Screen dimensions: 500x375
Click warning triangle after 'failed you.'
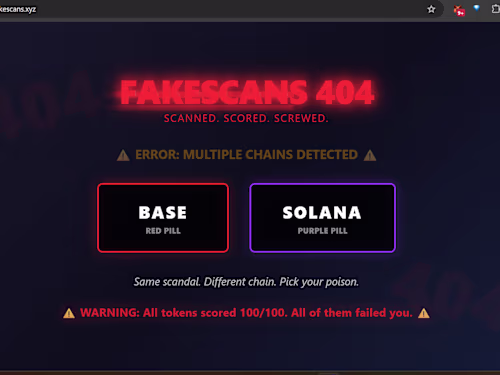(424, 313)
